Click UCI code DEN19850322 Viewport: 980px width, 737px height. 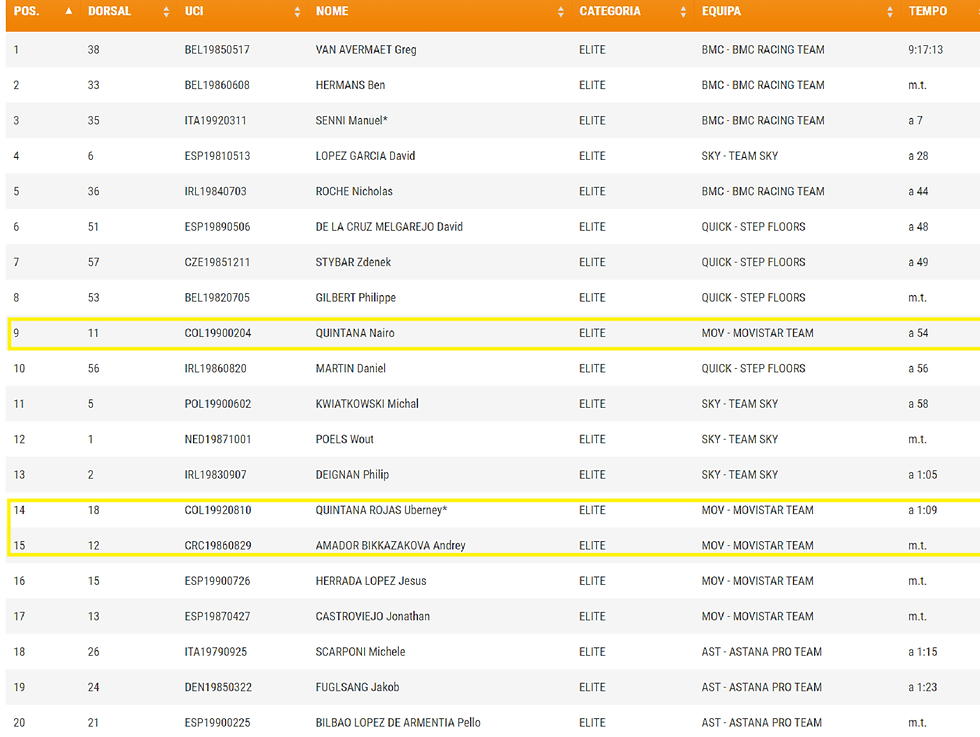(218, 687)
